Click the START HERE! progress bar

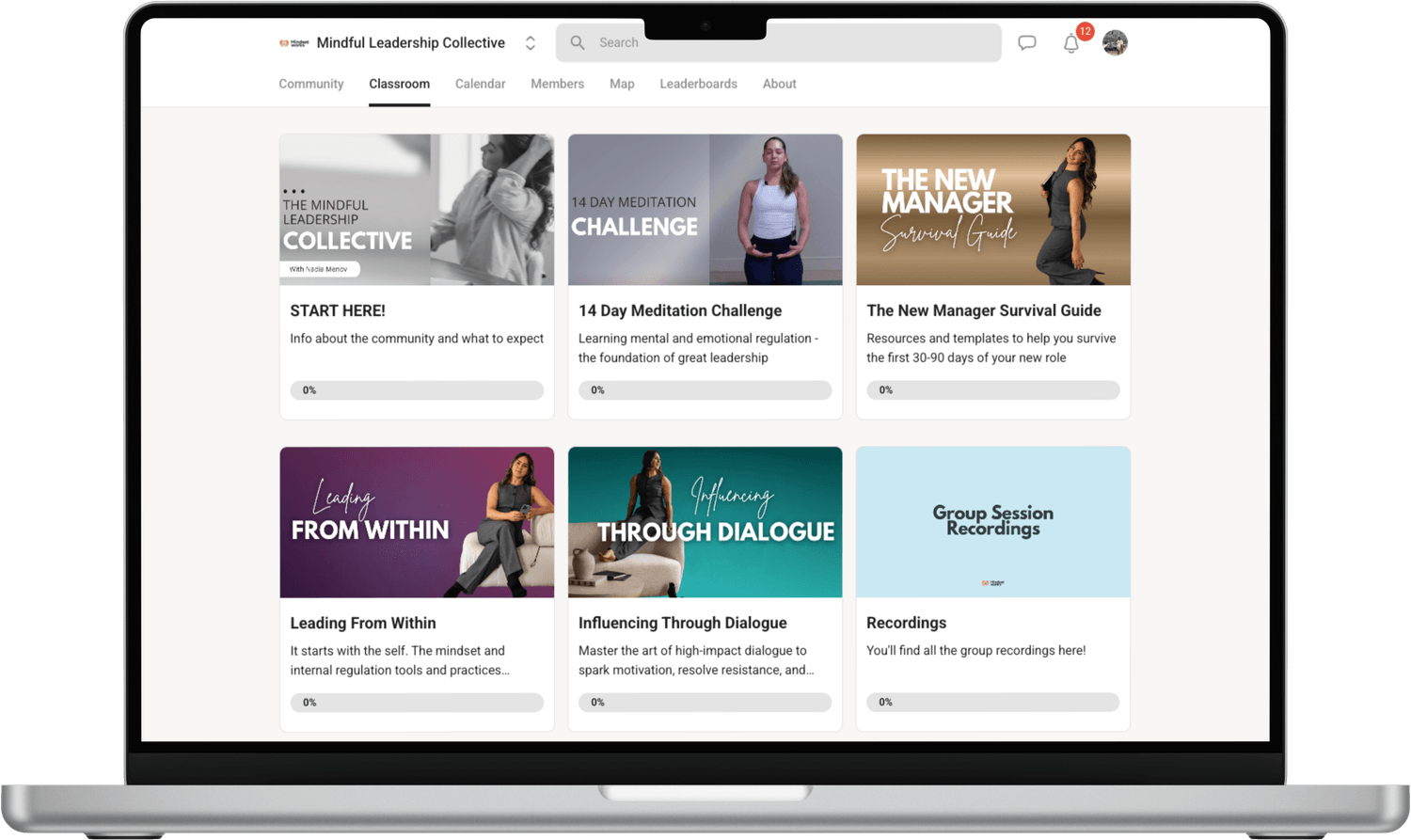[417, 390]
